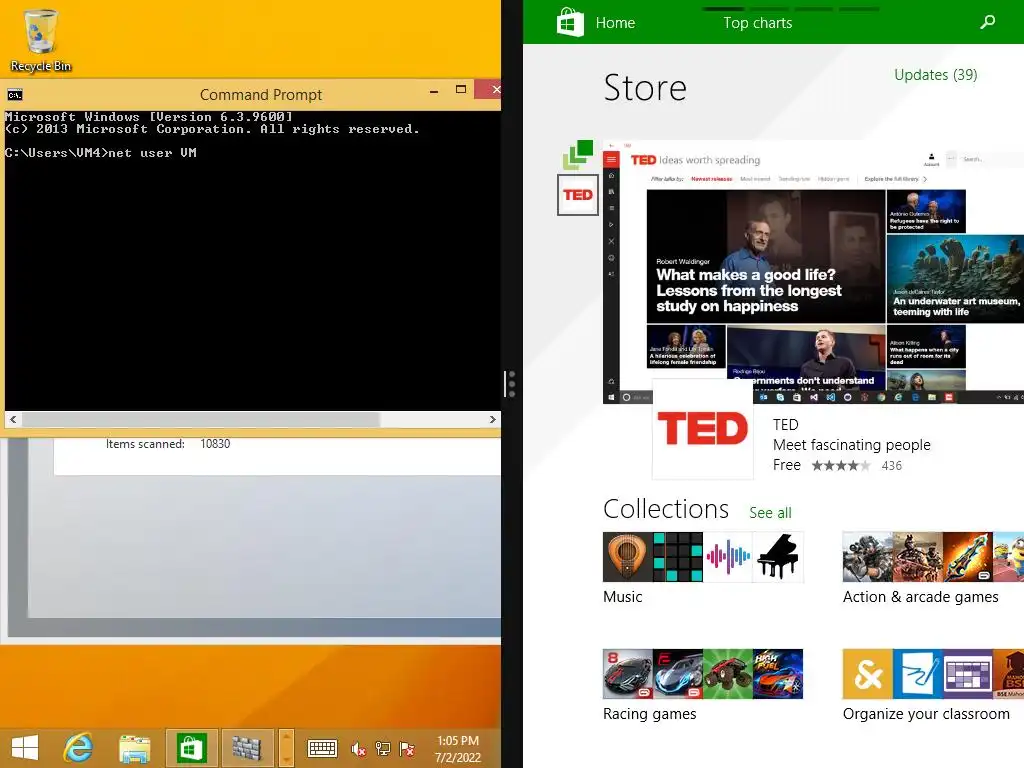This screenshot has width=1024, height=768.
Task: Click the Command Prompt title bar icon
Action: coord(14,95)
